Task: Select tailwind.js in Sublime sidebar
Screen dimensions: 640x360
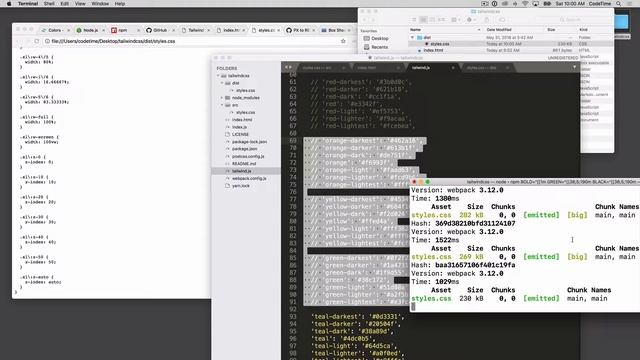Action: (246, 171)
